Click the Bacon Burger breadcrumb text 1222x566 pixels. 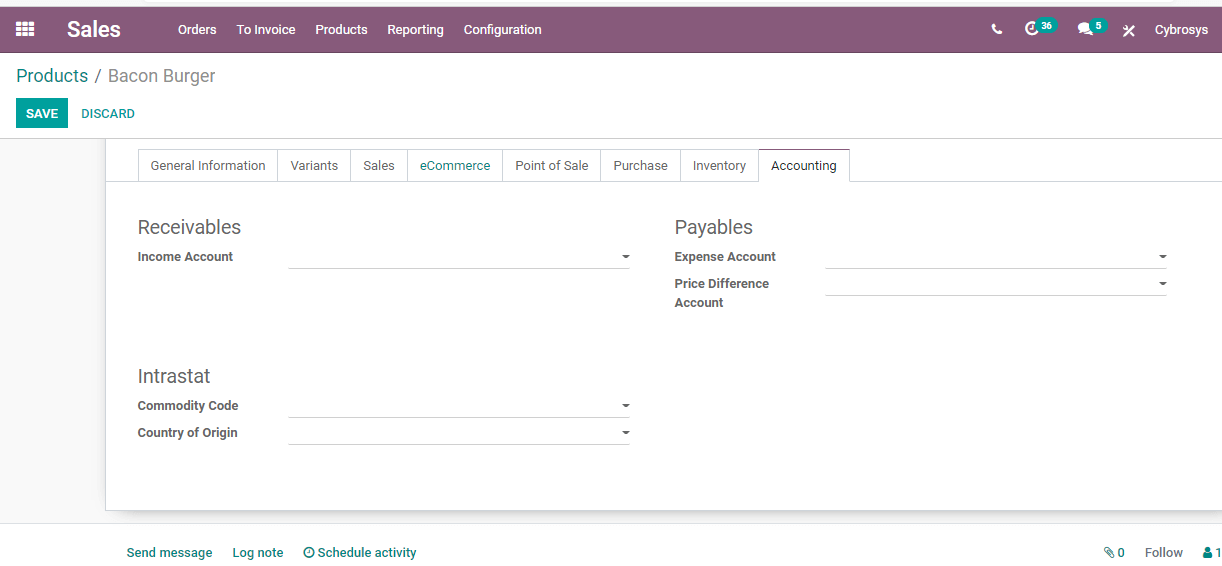(x=162, y=76)
